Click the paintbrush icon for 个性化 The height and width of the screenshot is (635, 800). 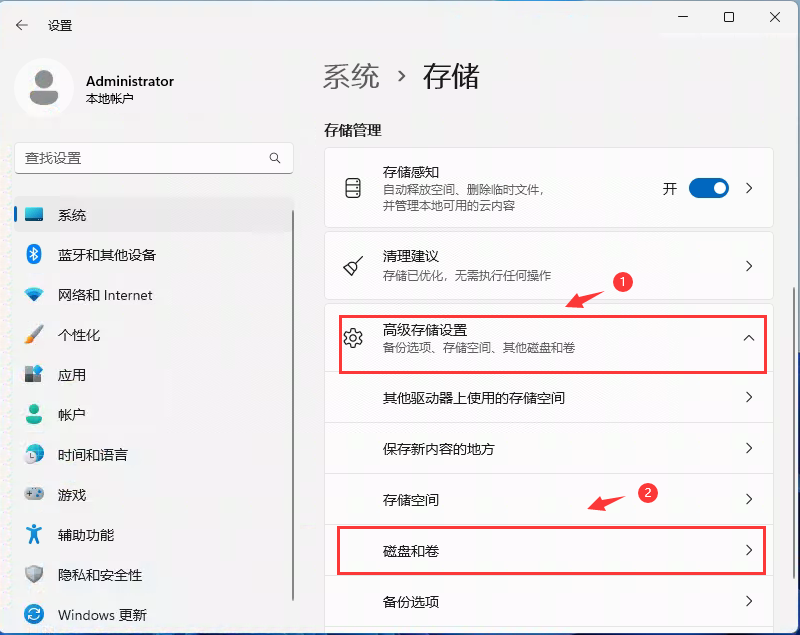pyautogui.click(x=34, y=335)
